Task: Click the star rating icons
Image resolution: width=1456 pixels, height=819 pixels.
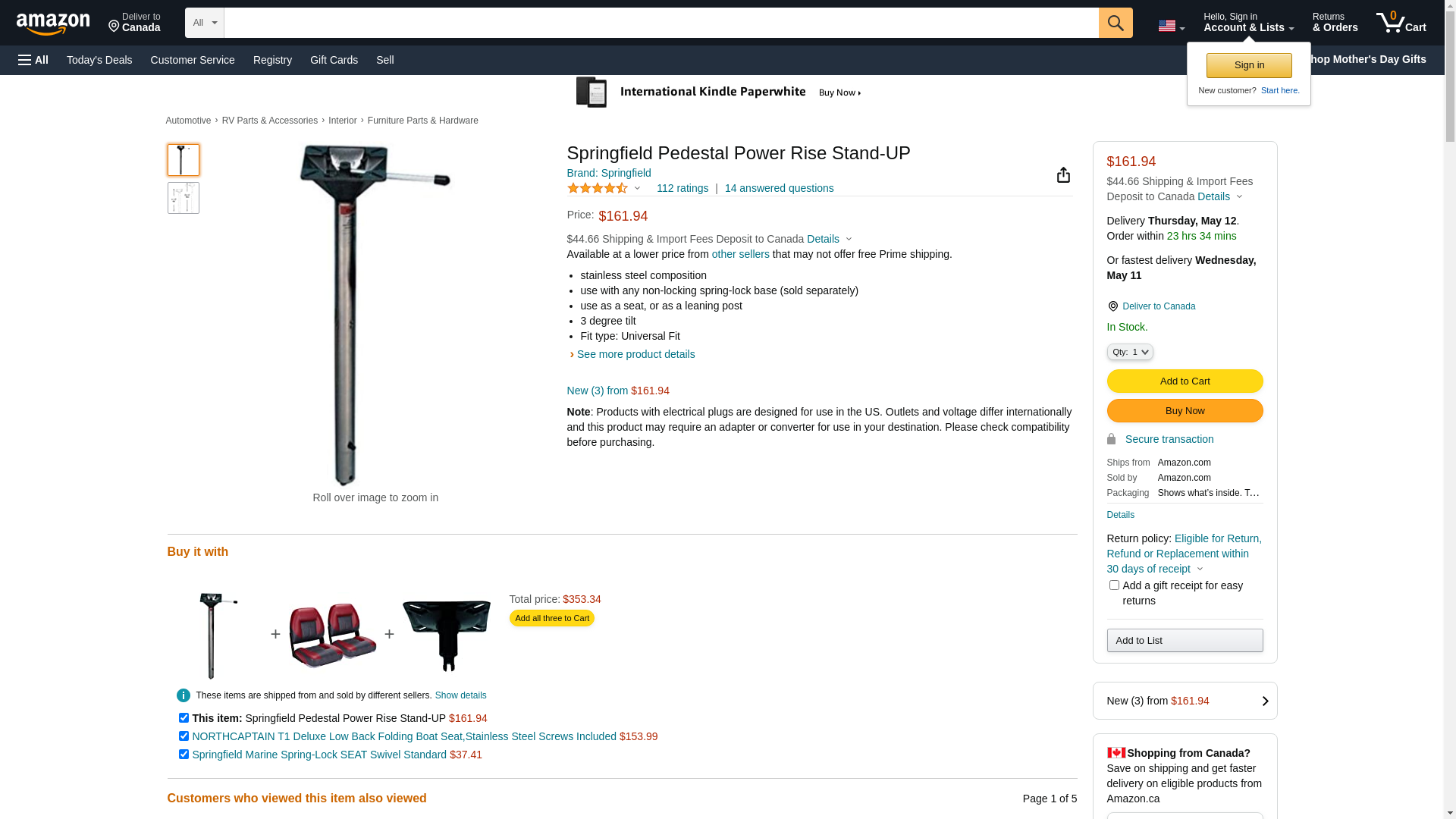Action: click(598, 188)
